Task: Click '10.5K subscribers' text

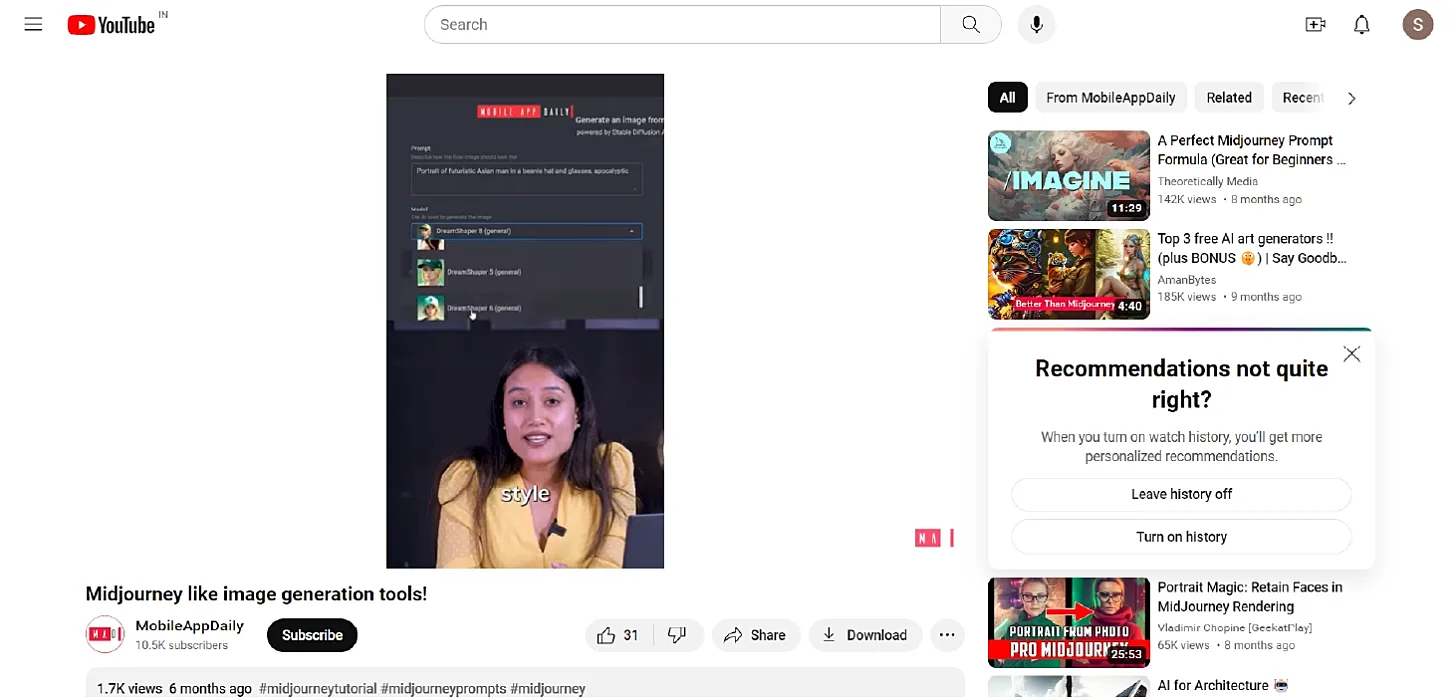Action: click(x=182, y=646)
